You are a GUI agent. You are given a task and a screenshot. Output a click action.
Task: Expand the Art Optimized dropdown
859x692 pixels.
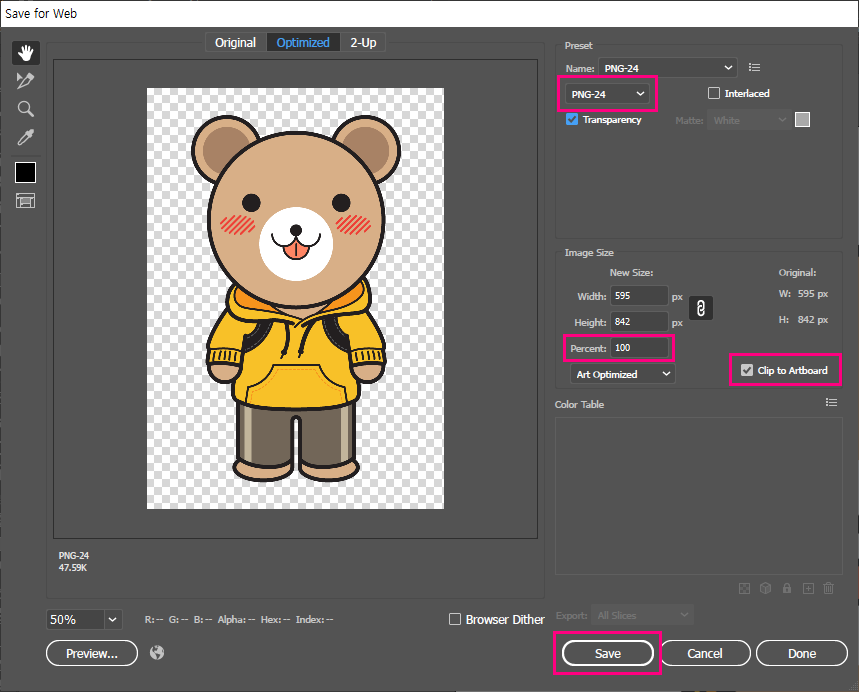coord(622,374)
